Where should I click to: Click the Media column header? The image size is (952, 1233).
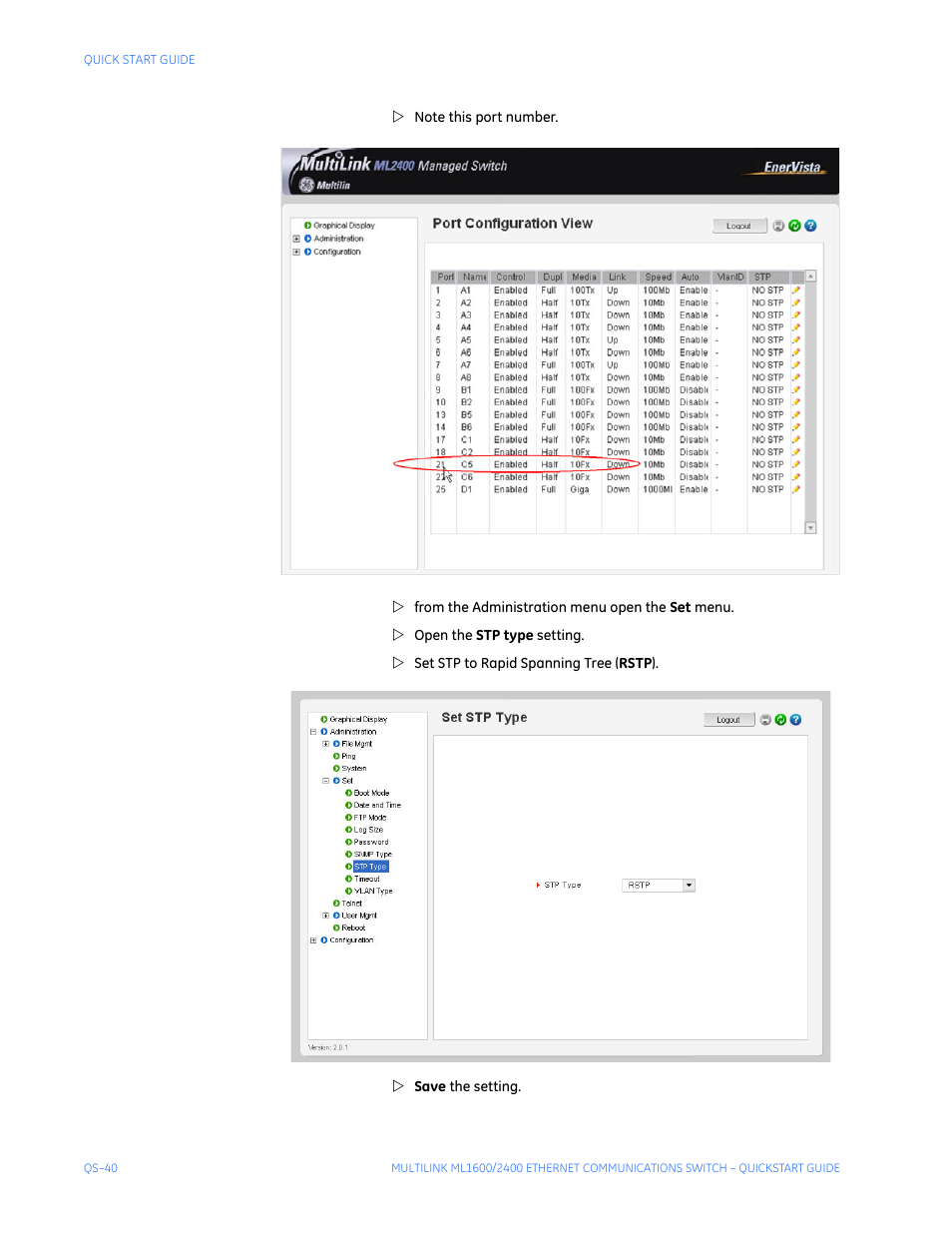[x=584, y=278]
